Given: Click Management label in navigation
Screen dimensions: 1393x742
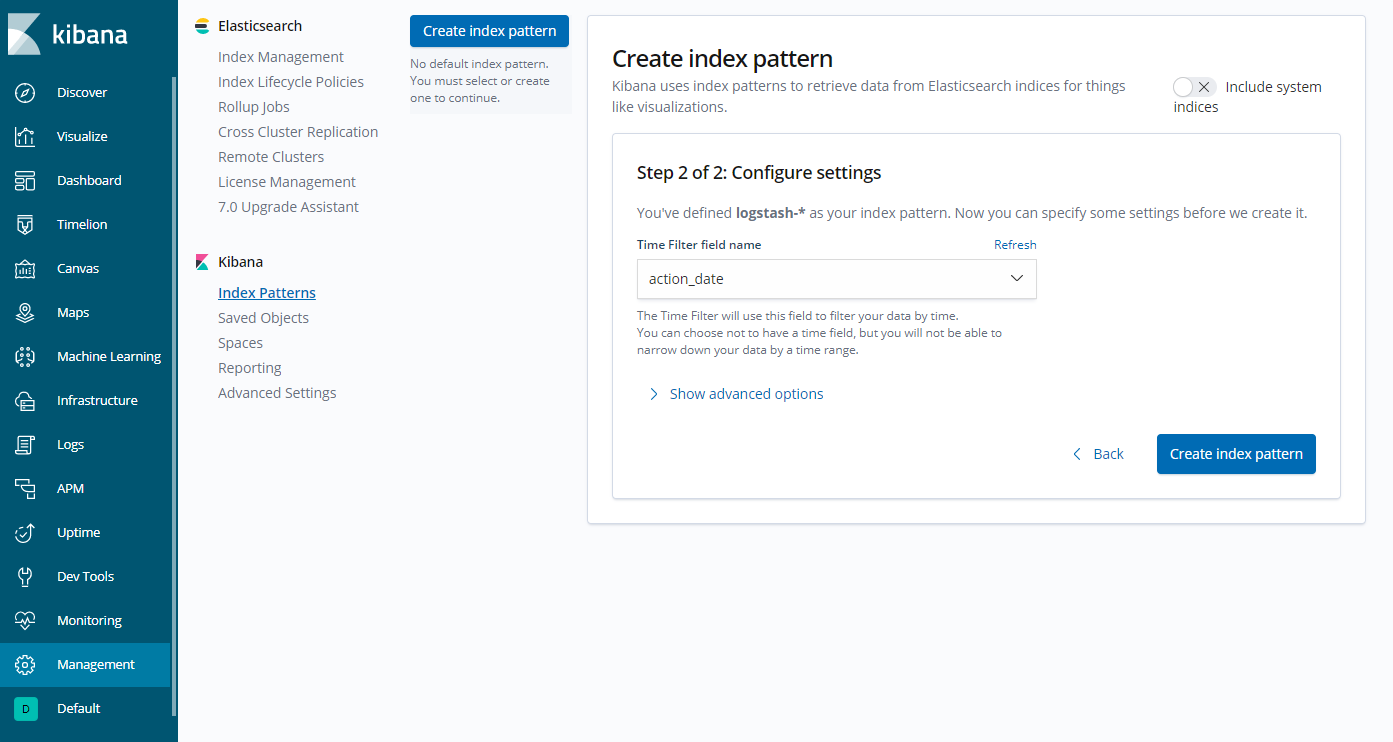Looking at the screenshot, I should [x=96, y=664].
